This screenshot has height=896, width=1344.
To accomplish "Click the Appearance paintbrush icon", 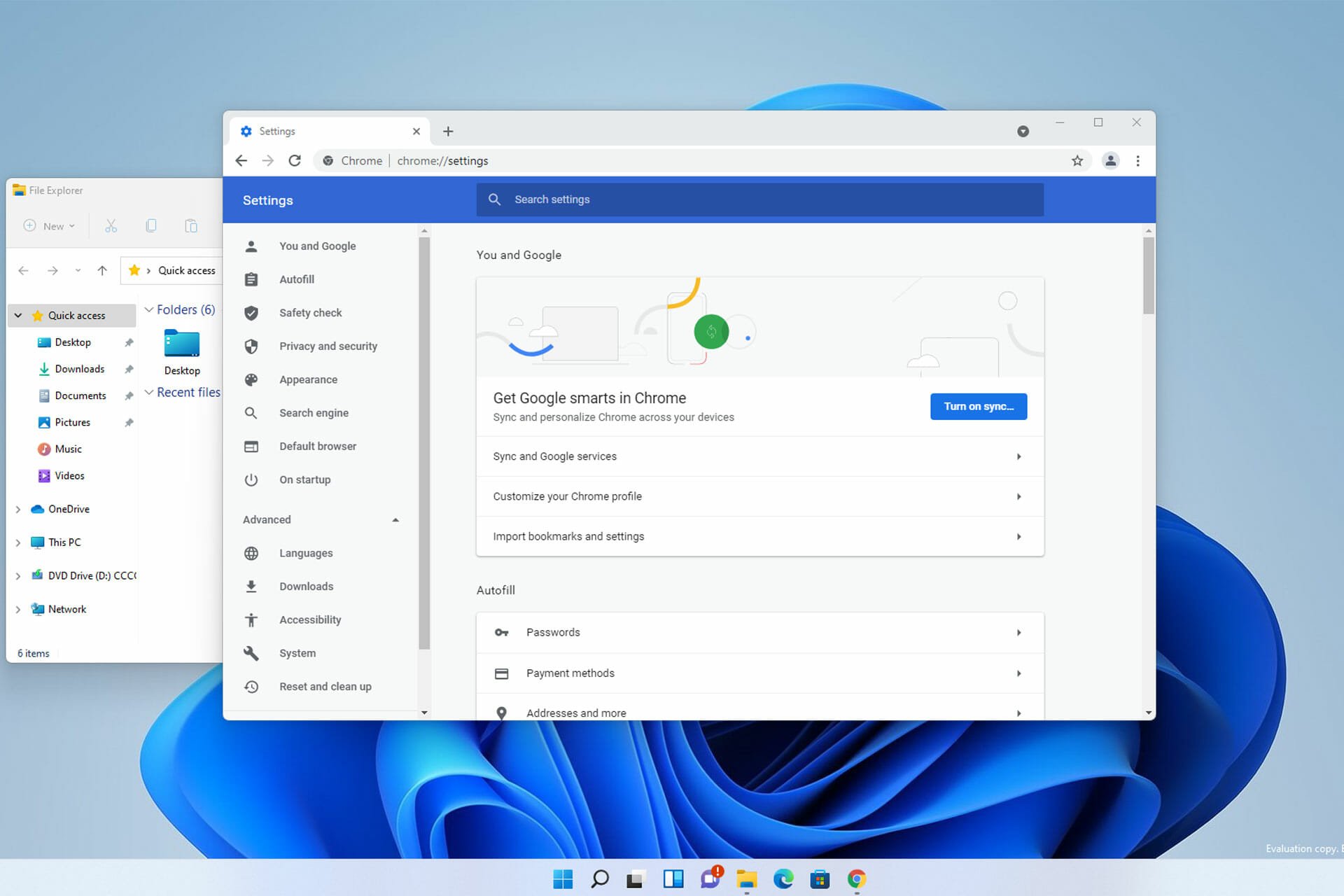I will point(251,379).
